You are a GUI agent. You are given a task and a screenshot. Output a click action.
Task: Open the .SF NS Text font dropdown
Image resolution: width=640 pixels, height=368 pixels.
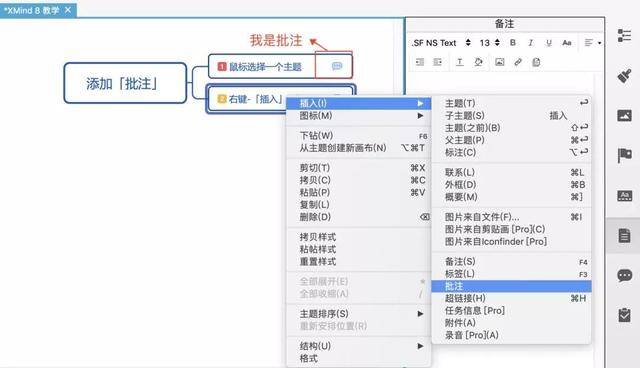coord(441,42)
